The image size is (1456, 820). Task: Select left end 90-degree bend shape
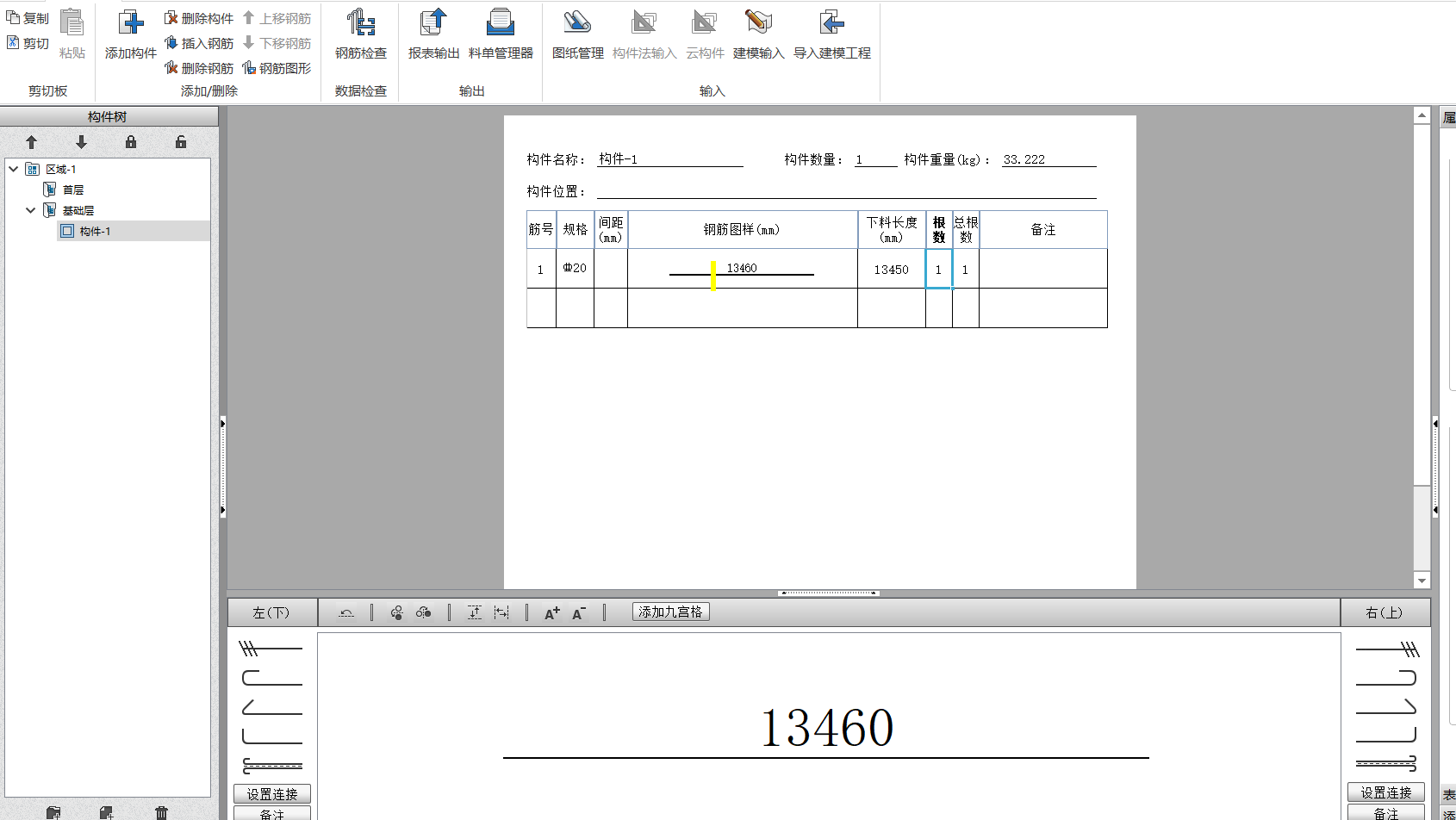(x=271, y=736)
